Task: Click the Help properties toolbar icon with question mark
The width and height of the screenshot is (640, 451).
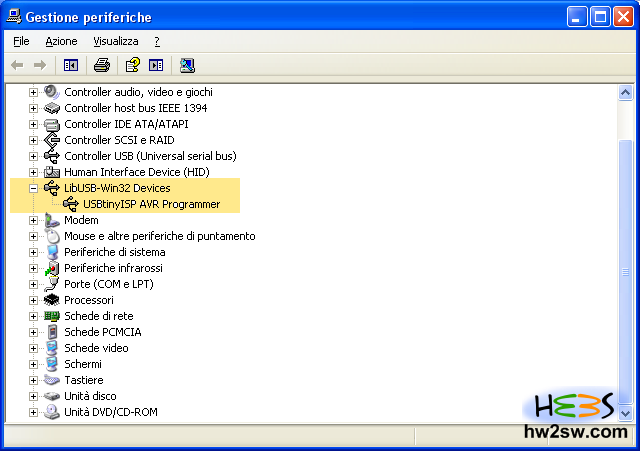Action: pos(131,65)
